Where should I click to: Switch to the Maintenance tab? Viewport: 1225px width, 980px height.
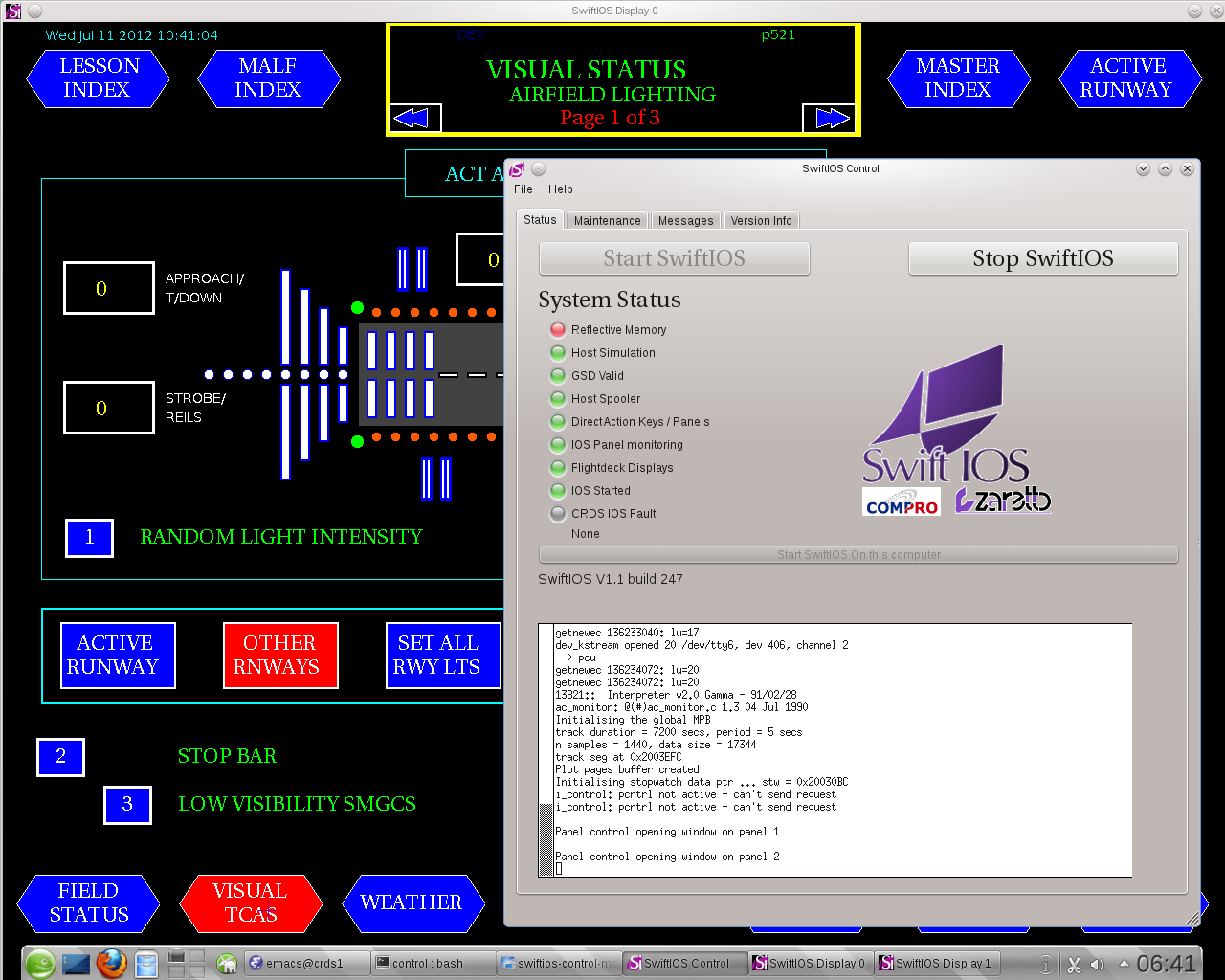coord(607,221)
